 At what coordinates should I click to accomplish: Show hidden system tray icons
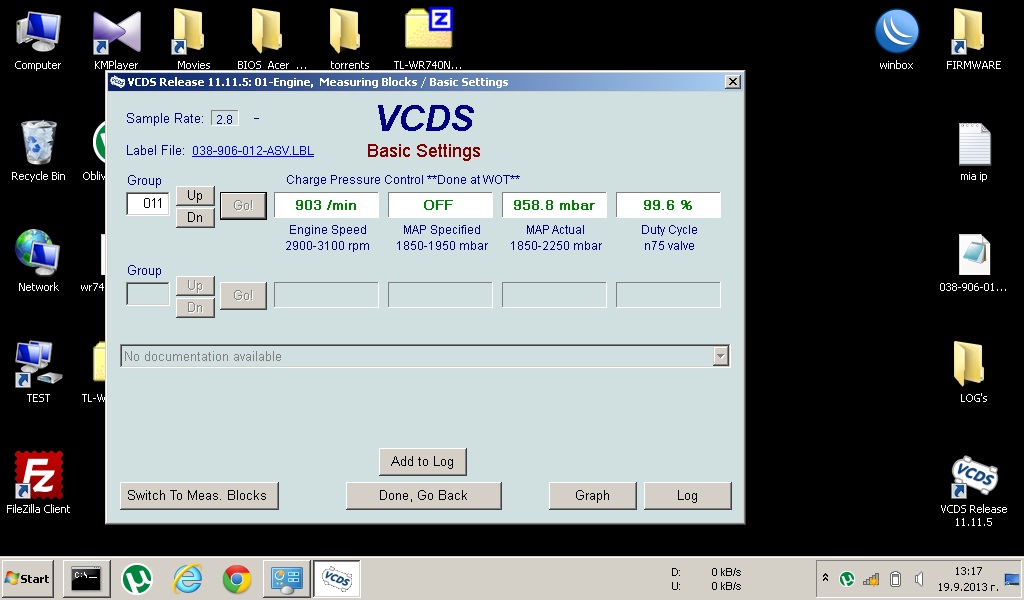(825, 578)
